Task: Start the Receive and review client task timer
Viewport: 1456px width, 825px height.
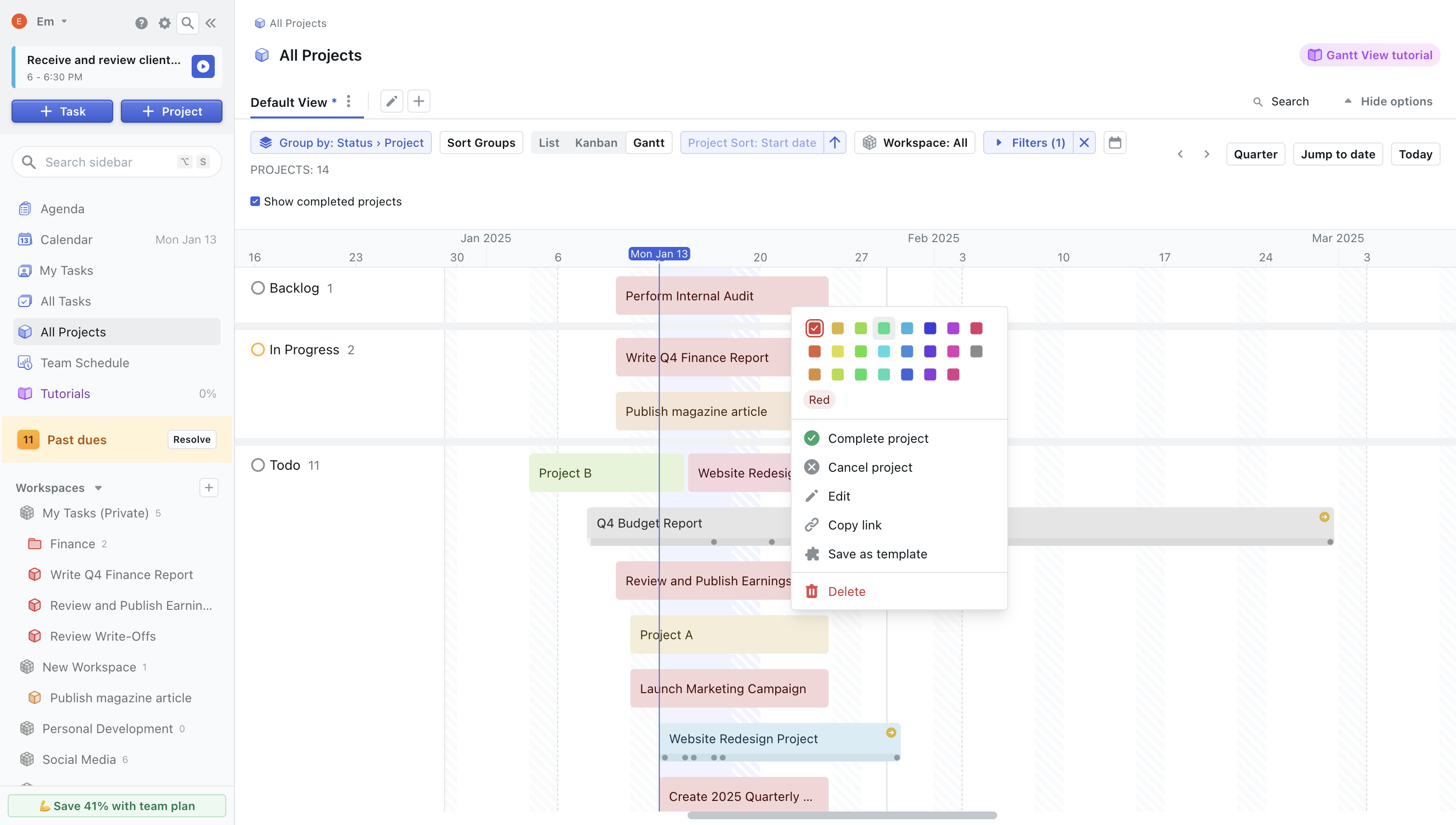Action: click(203, 66)
